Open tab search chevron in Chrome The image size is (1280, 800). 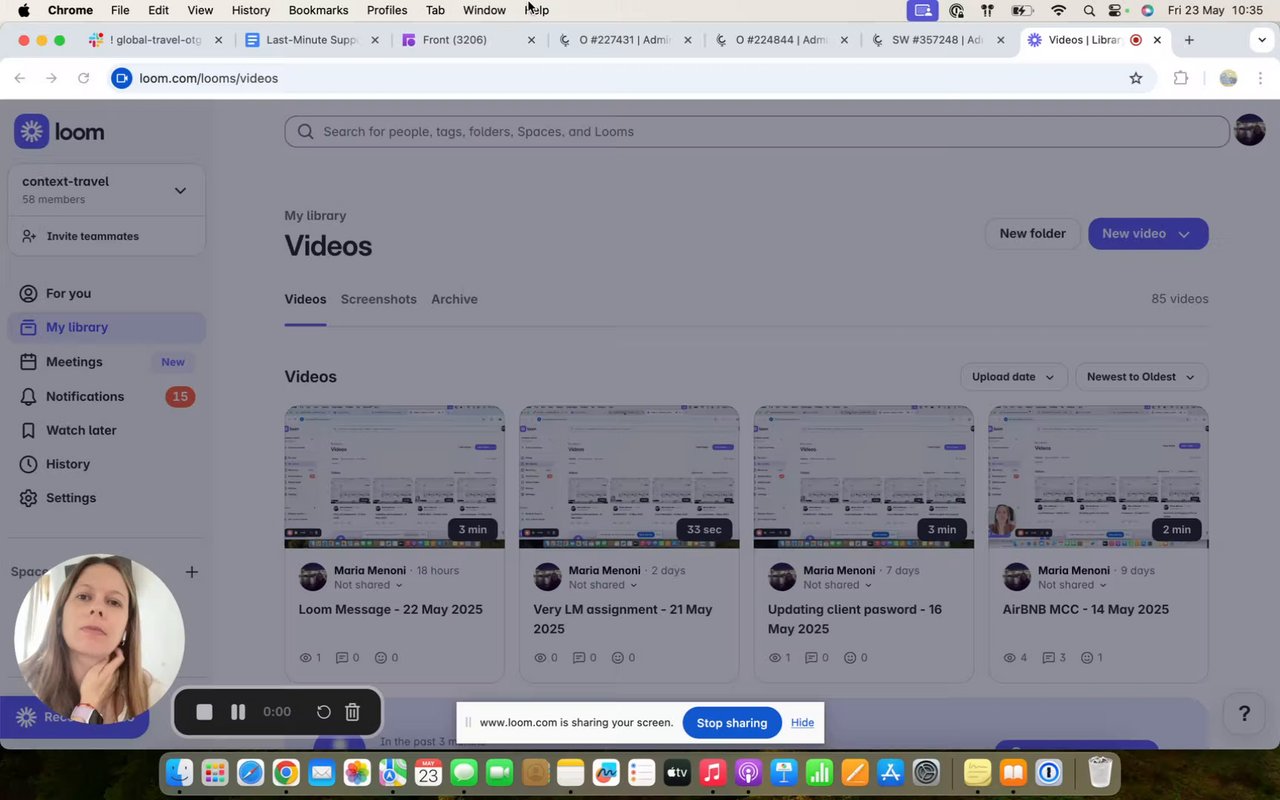click(1261, 40)
